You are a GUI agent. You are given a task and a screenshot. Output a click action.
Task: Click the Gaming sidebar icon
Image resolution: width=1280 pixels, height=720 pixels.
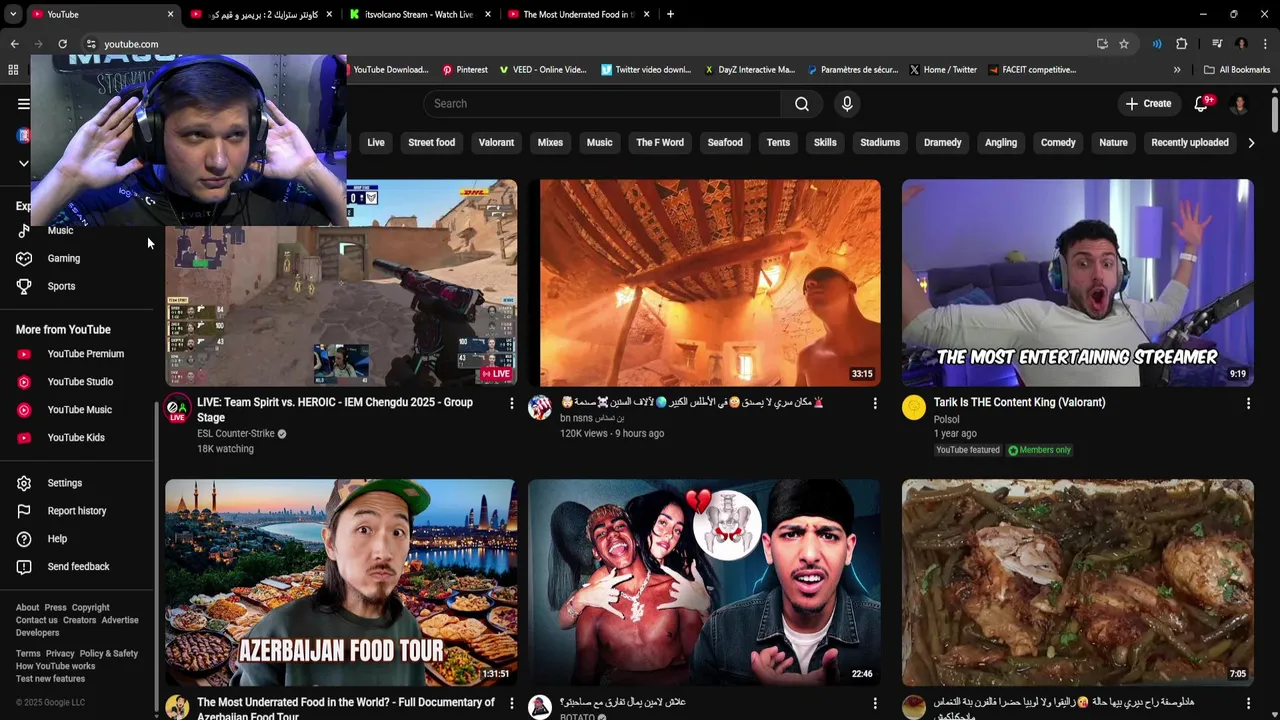pyautogui.click(x=24, y=258)
